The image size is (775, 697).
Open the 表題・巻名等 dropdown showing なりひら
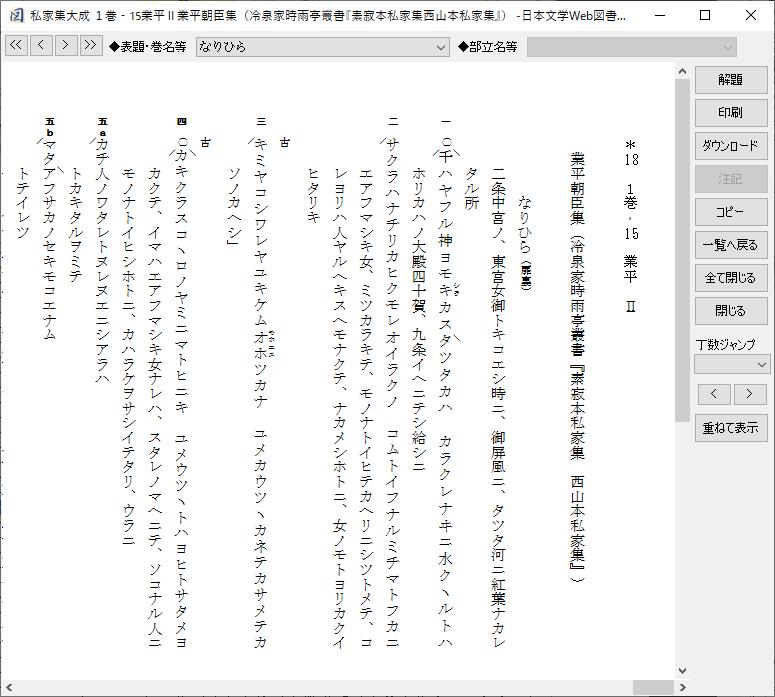(x=323, y=47)
